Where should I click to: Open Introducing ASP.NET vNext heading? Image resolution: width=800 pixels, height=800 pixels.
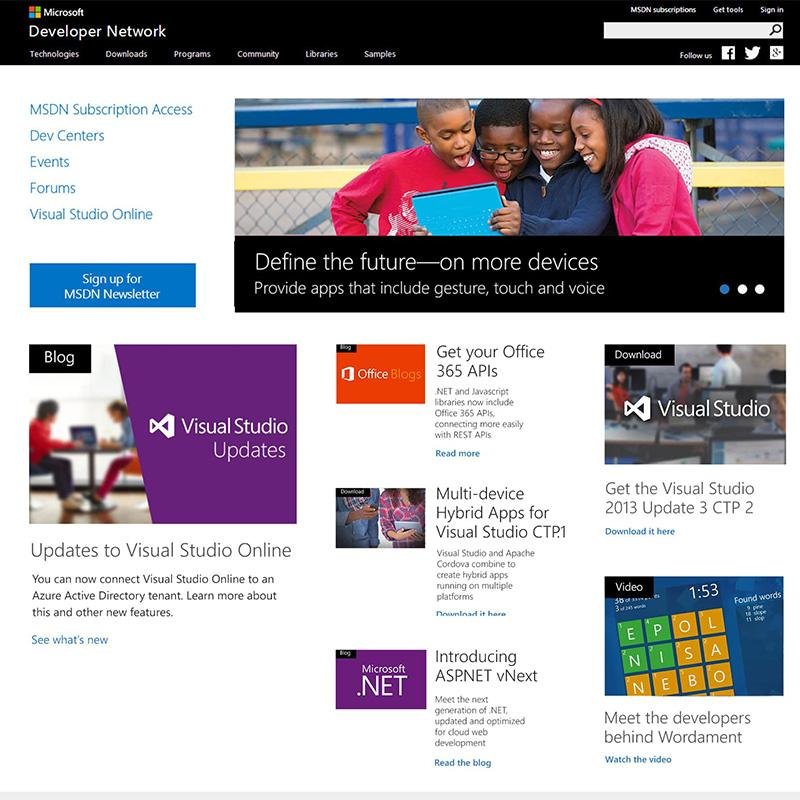coord(486,666)
